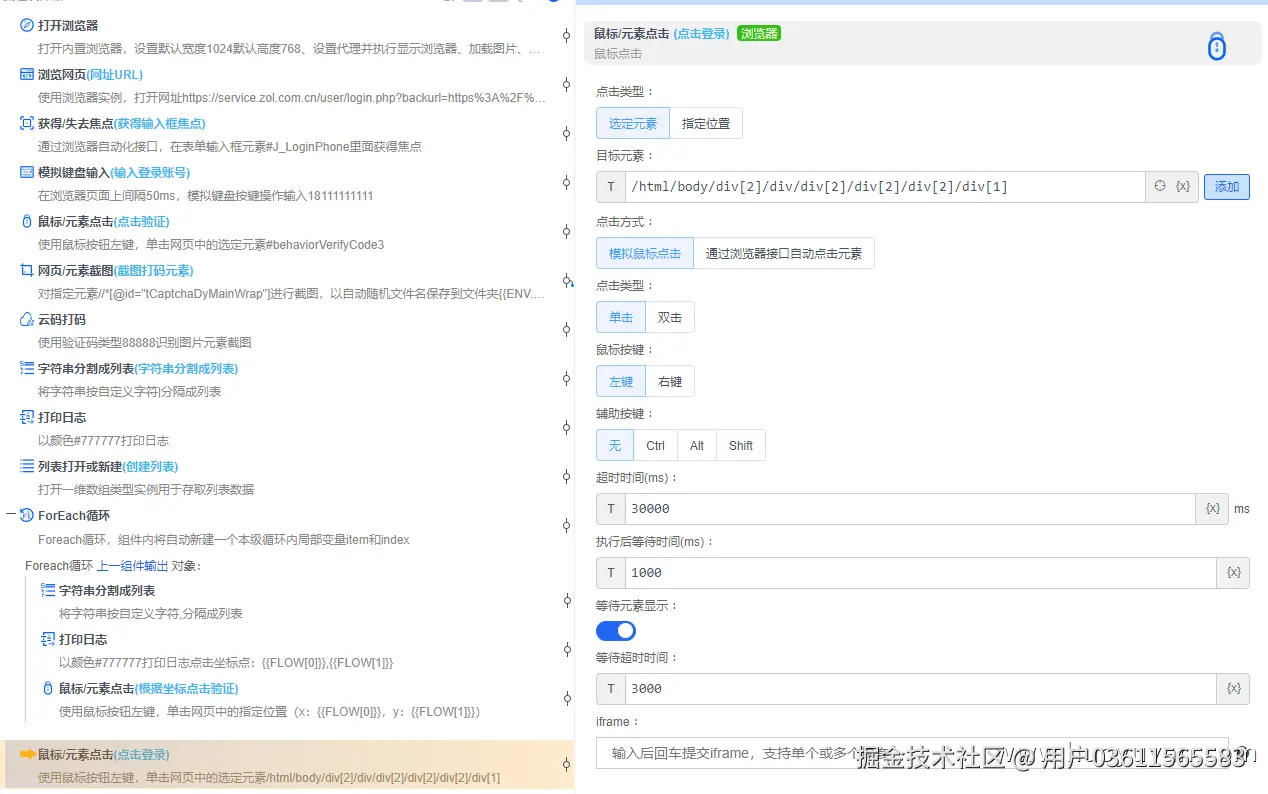The height and width of the screenshot is (794, 1268).
Task: Toggle the 等待元素显示 switch
Action: point(616,630)
